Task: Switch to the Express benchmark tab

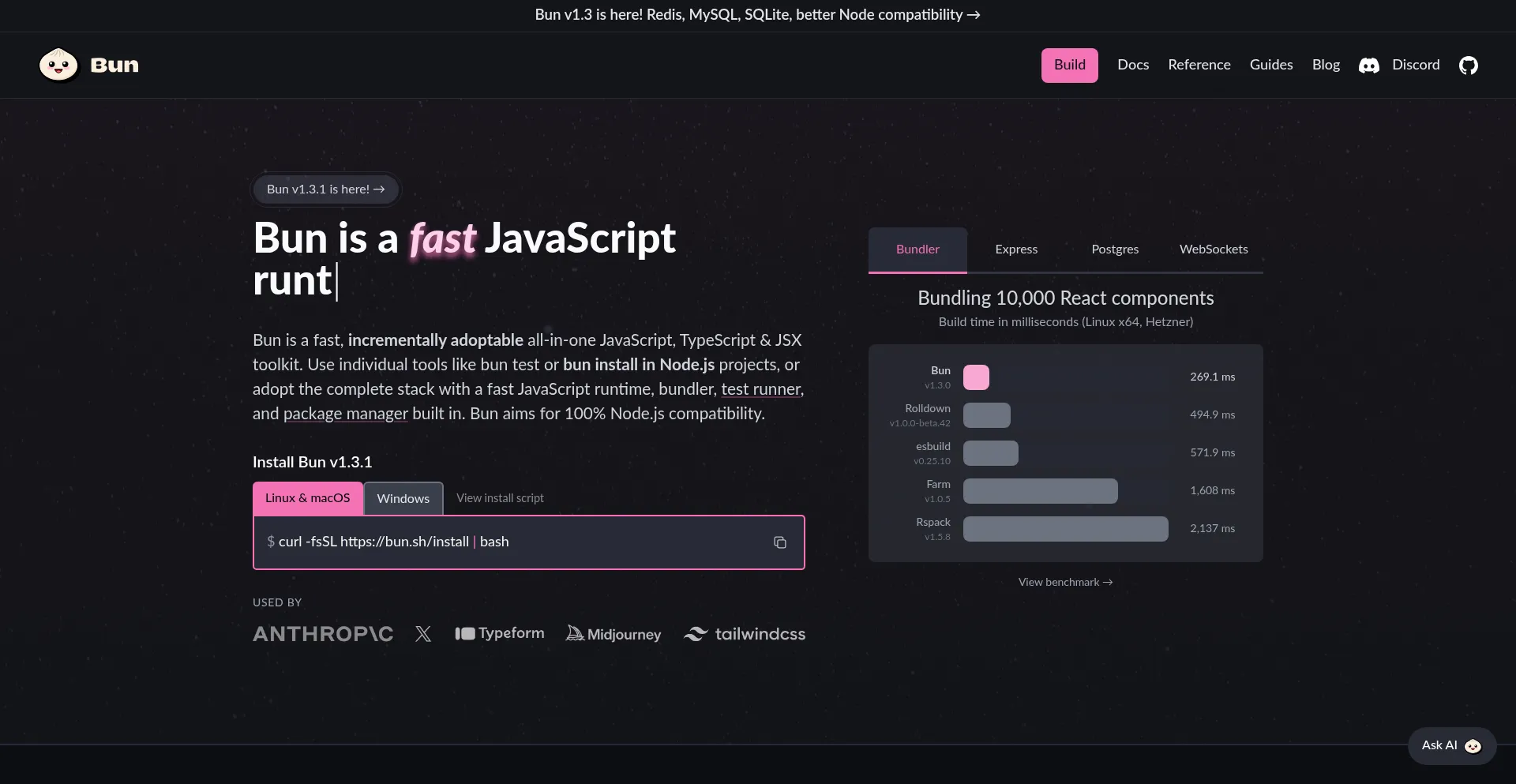Action: coord(1016,249)
